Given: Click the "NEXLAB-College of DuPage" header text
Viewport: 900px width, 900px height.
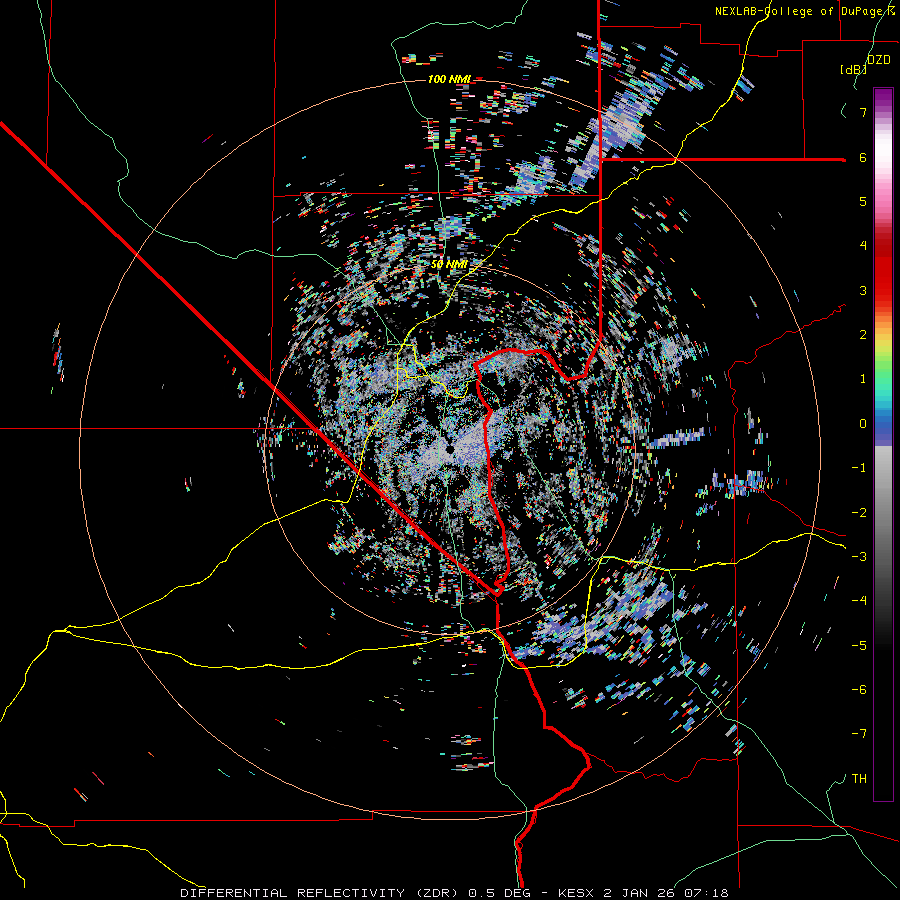Looking at the screenshot, I should (797, 11).
